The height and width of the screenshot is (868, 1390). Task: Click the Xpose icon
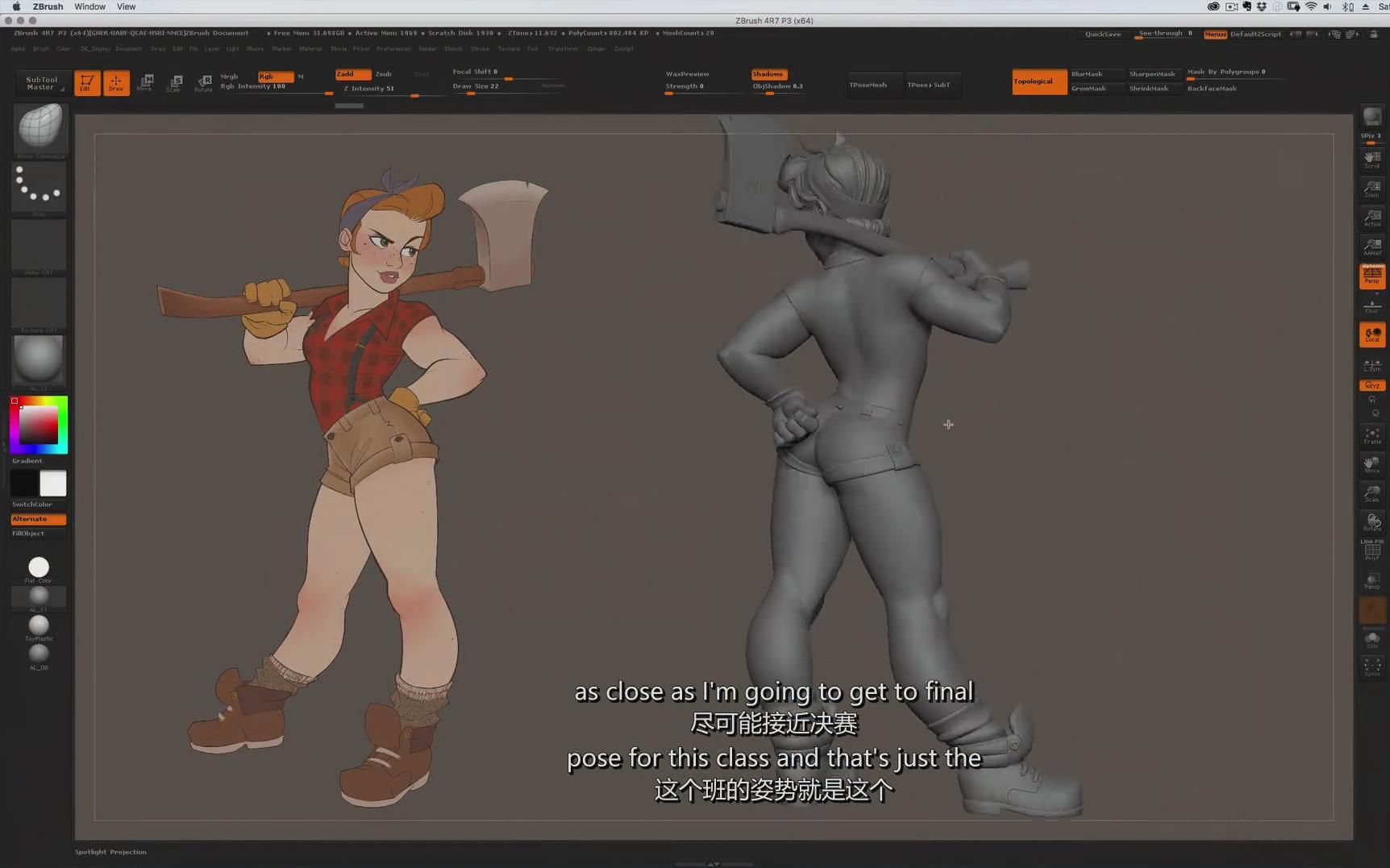(1371, 667)
